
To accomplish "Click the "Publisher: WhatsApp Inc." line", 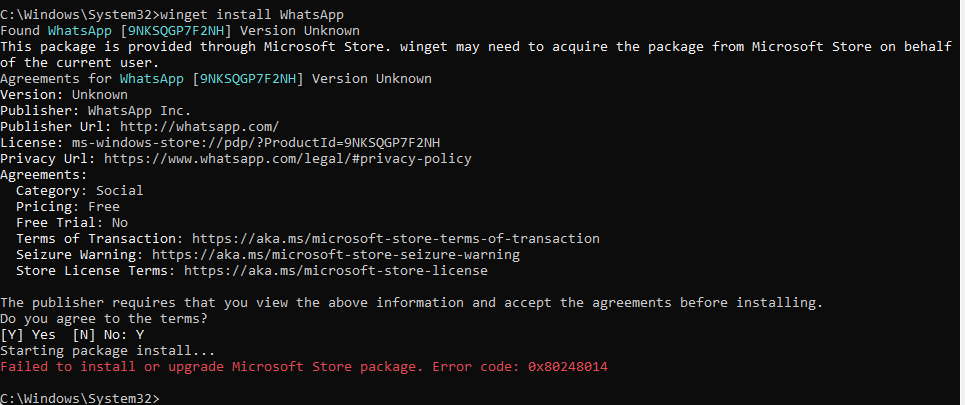I will pos(95,111).
